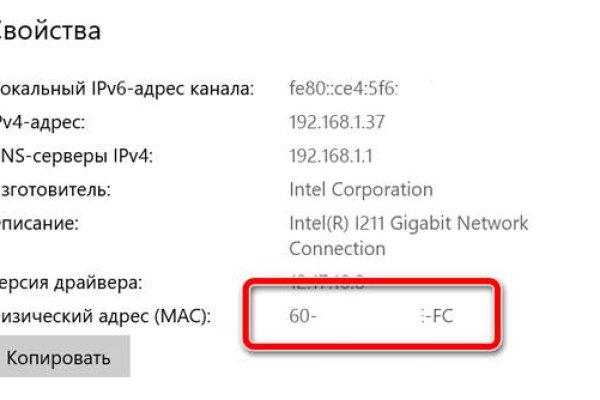
Task: Click the Копировать button
Action: click(59, 357)
